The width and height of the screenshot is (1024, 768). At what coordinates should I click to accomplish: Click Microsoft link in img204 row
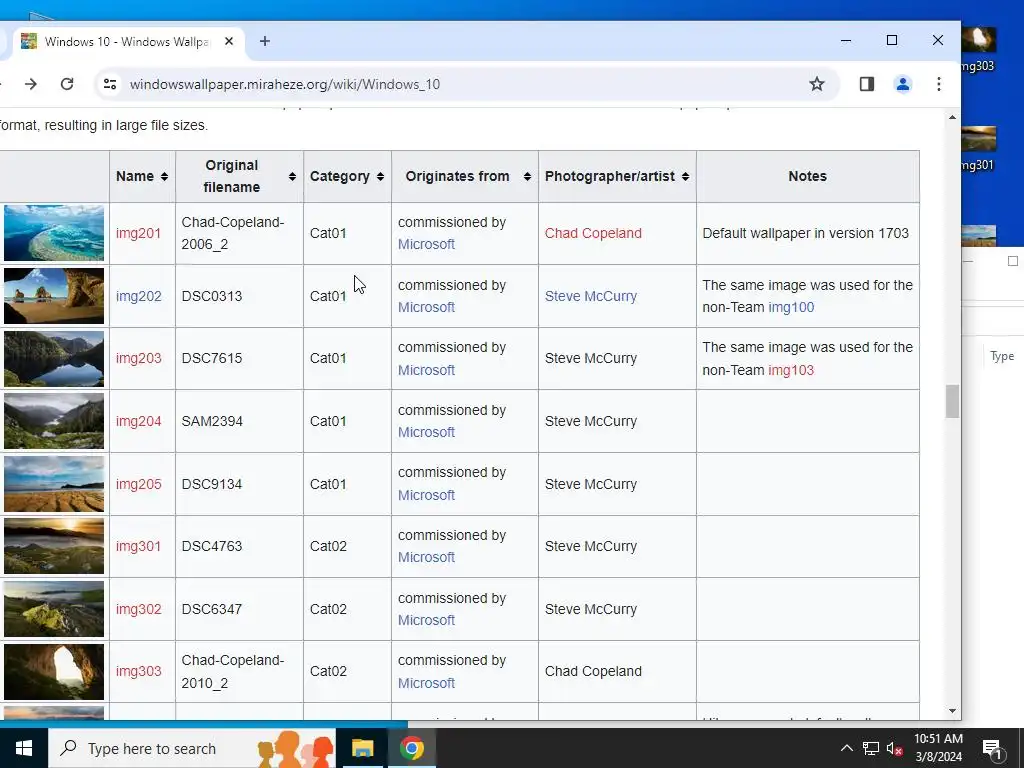[x=426, y=432]
